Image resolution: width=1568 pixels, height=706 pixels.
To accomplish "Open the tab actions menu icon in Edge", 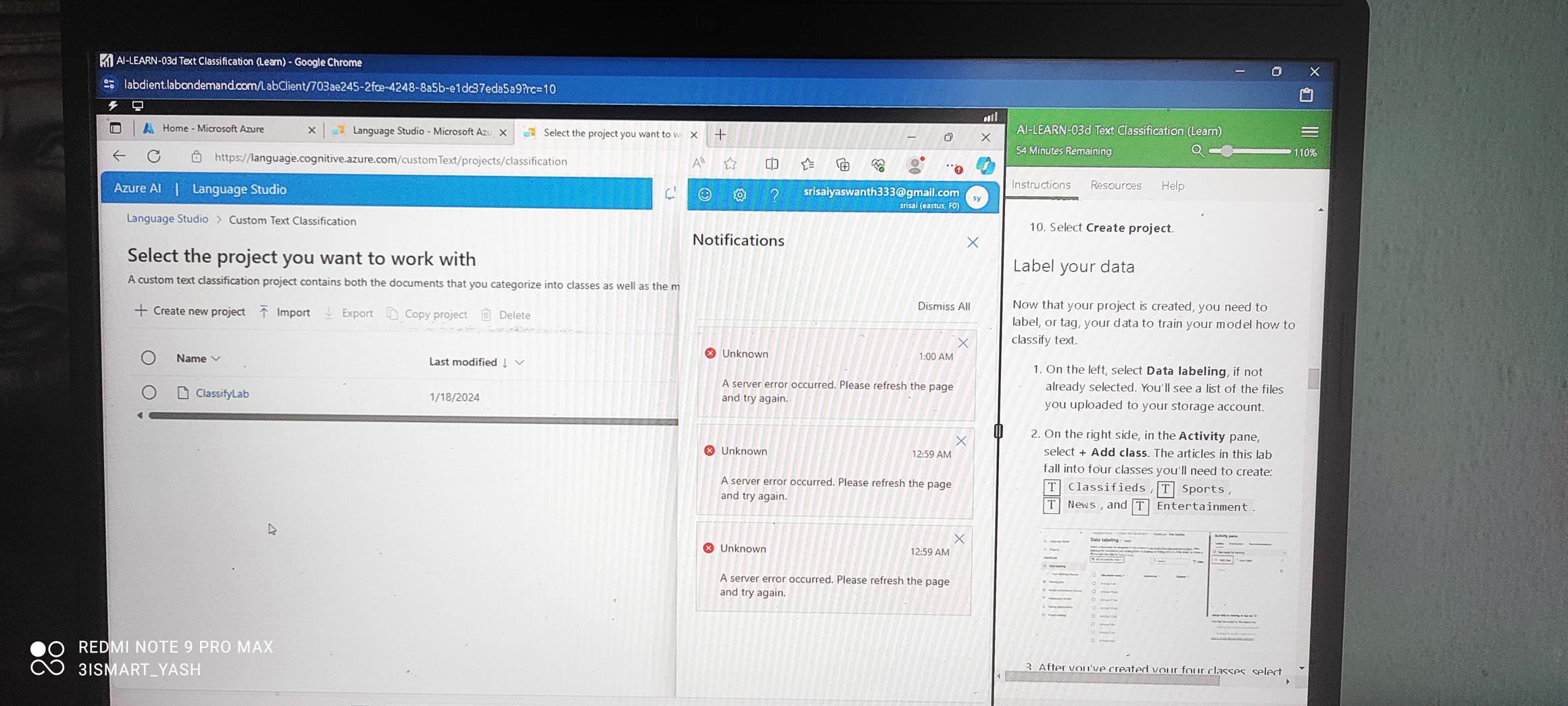I will tap(116, 128).
